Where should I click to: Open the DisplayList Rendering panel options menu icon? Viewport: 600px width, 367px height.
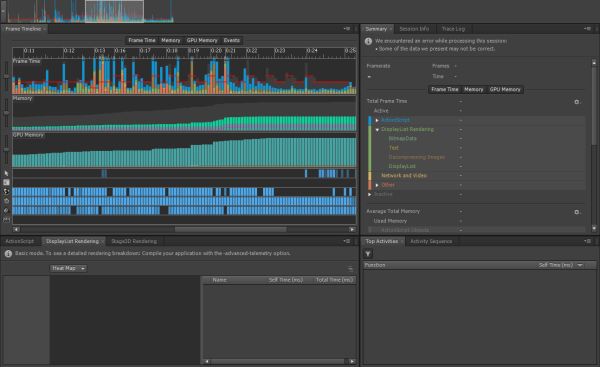347,241
